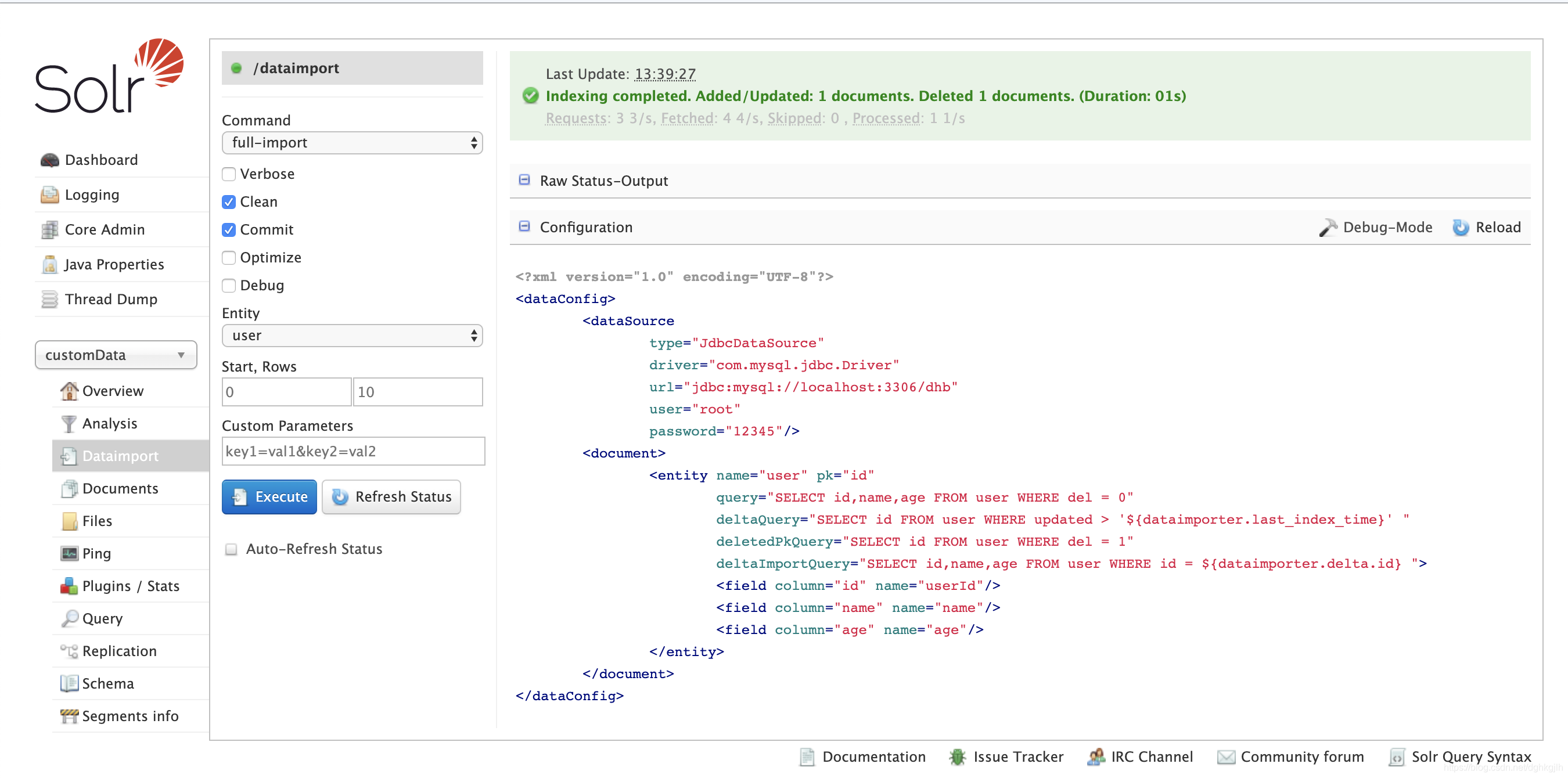Click the Rows input field
Image resolution: width=1568 pixels, height=778 pixels.
pos(418,391)
